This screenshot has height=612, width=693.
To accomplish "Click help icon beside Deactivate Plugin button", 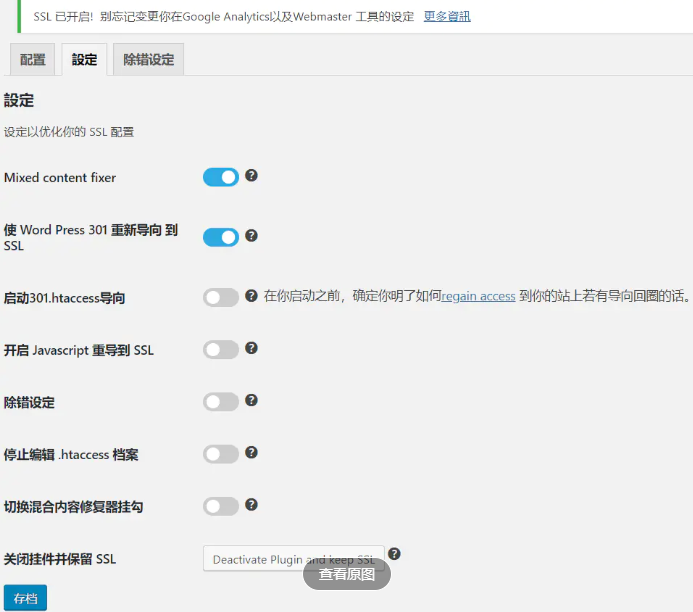I will (x=394, y=554).
